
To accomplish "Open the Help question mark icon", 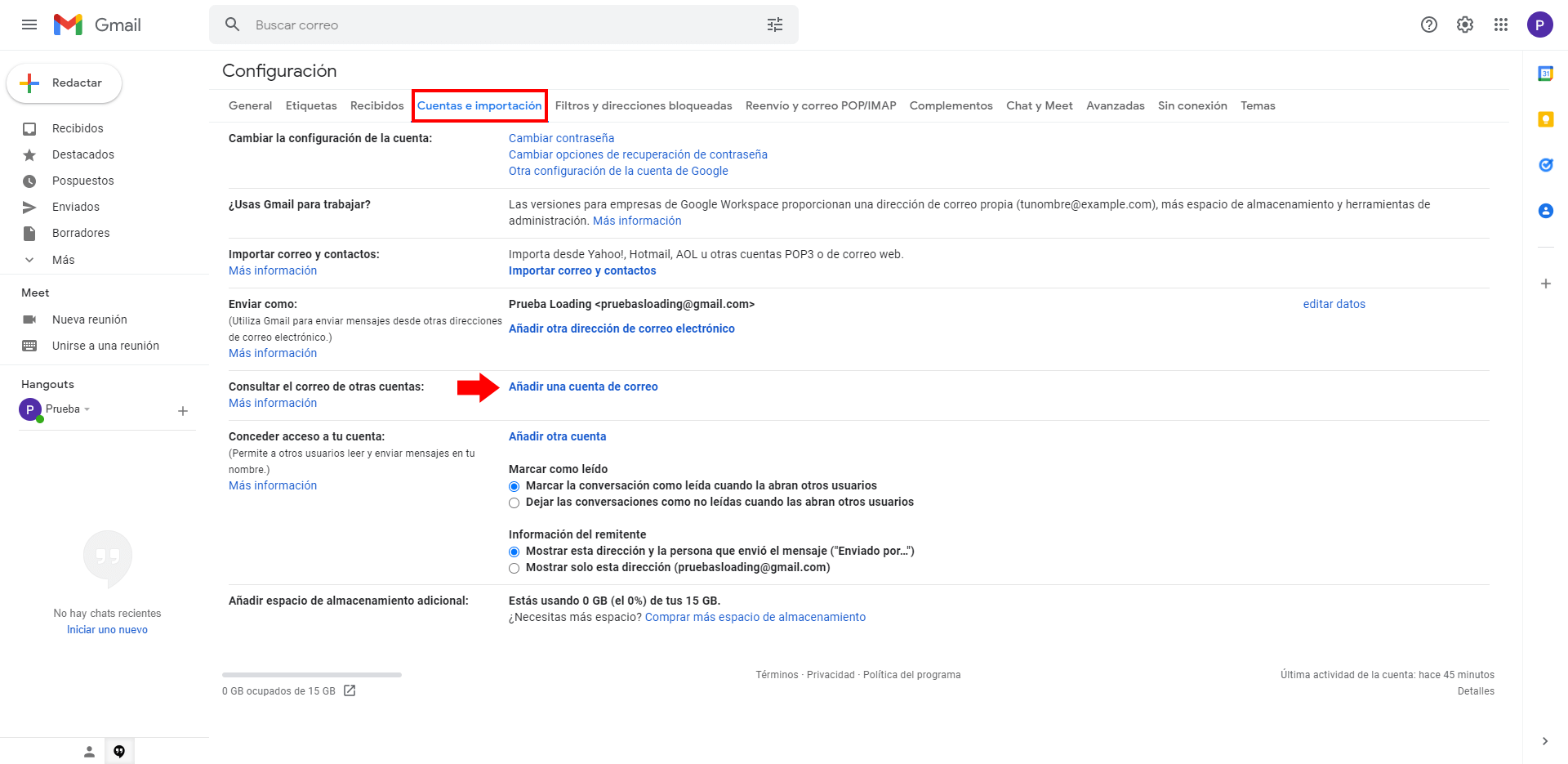I will coord(1429,25).
